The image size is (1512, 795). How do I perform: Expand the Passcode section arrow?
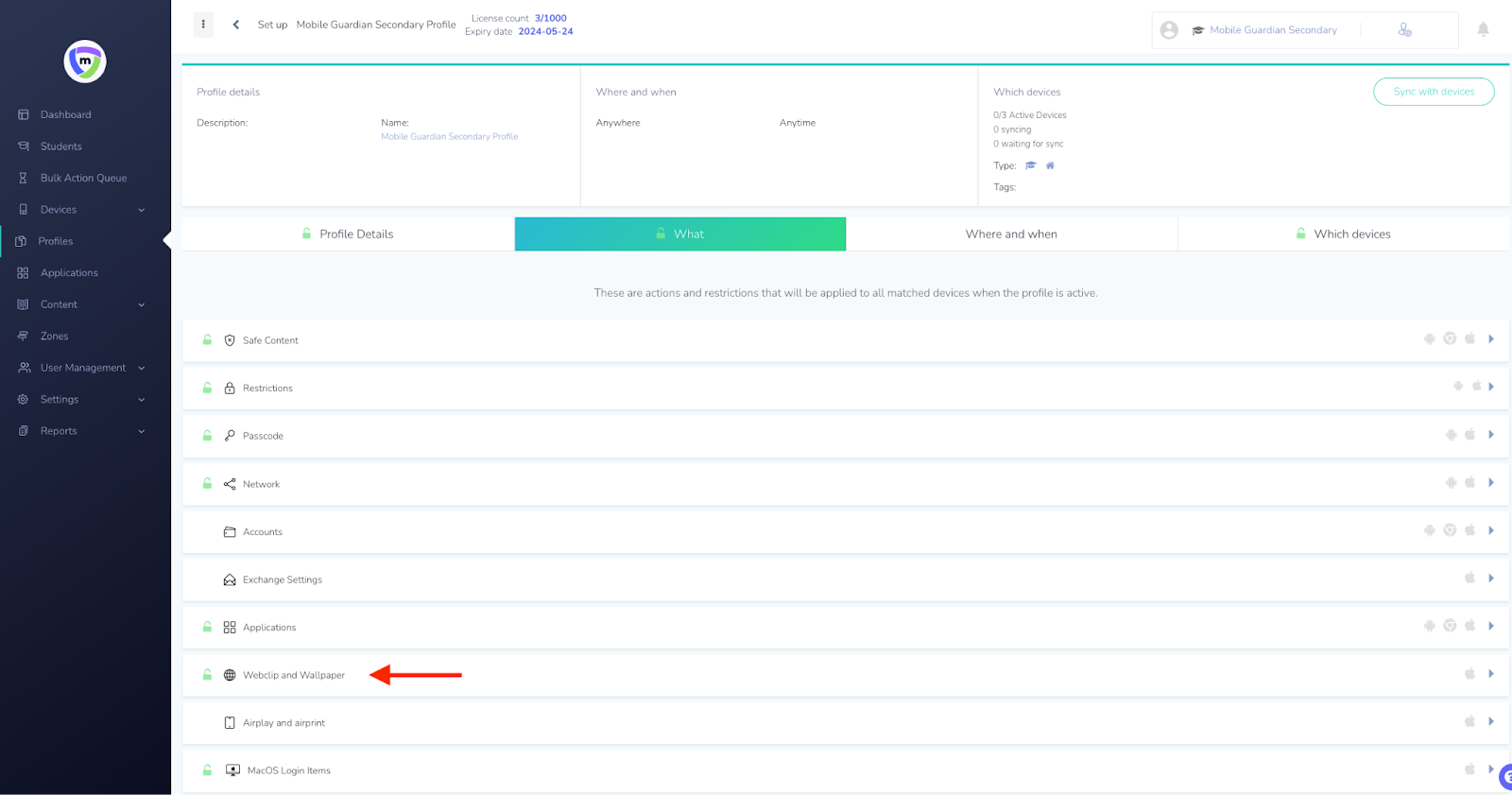1491,435
